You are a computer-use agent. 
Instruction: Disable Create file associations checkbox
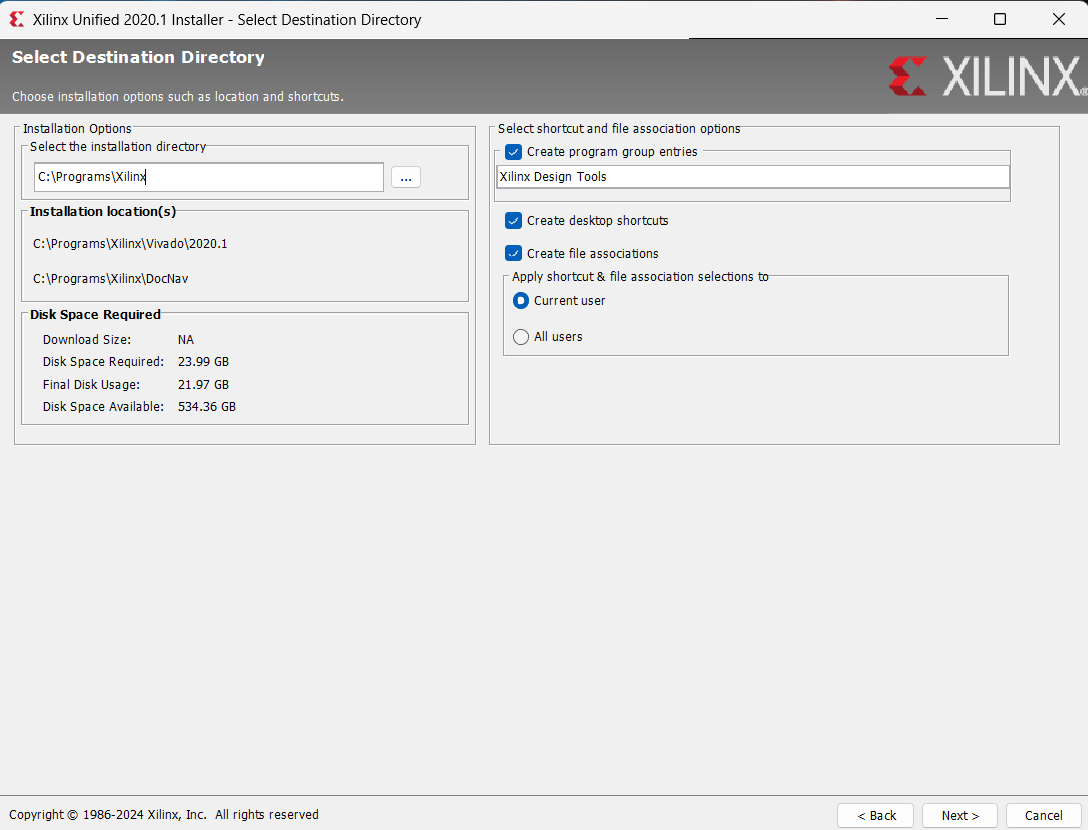(513, 253)
